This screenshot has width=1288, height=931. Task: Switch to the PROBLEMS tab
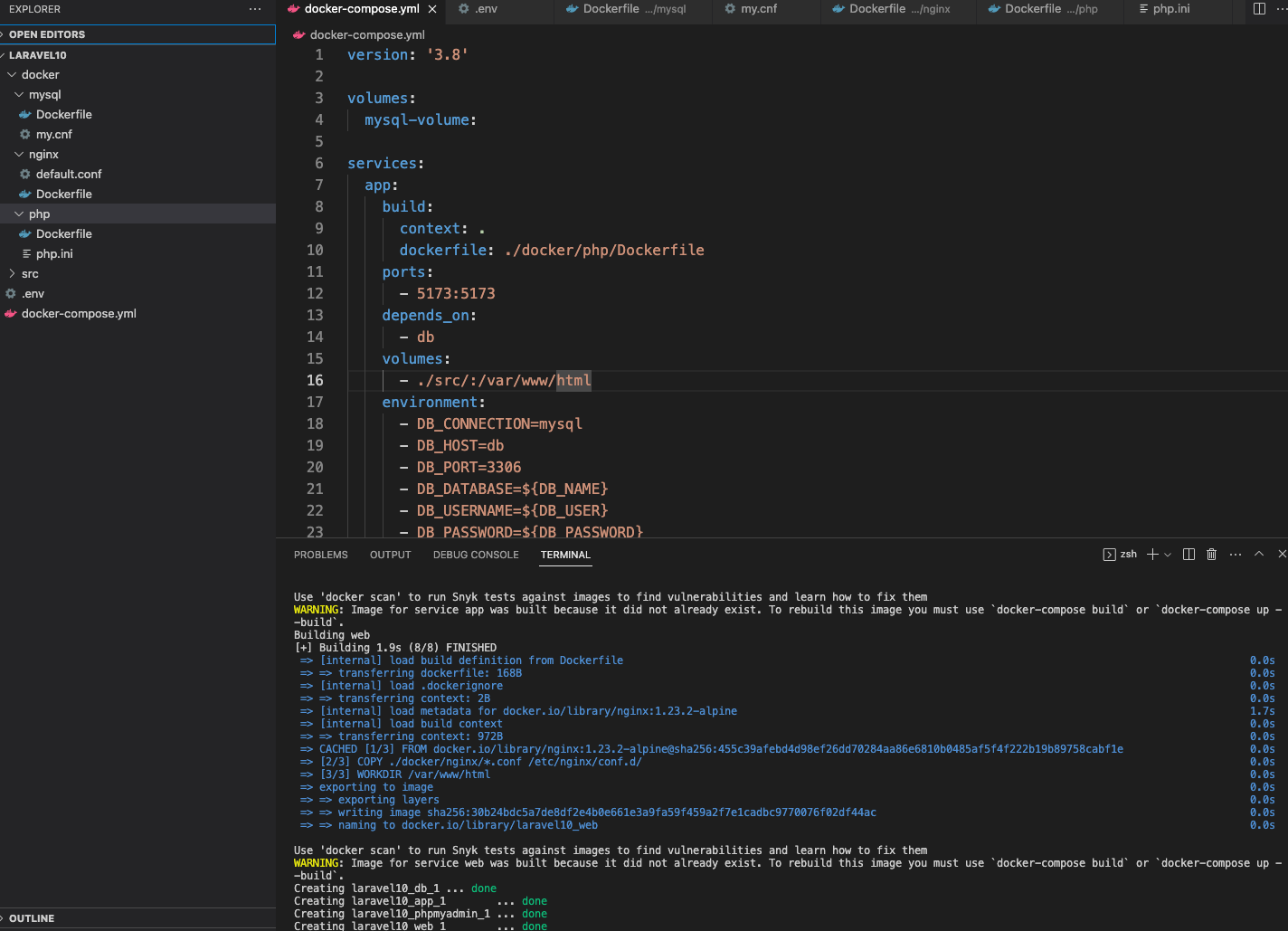coord(320,555)
